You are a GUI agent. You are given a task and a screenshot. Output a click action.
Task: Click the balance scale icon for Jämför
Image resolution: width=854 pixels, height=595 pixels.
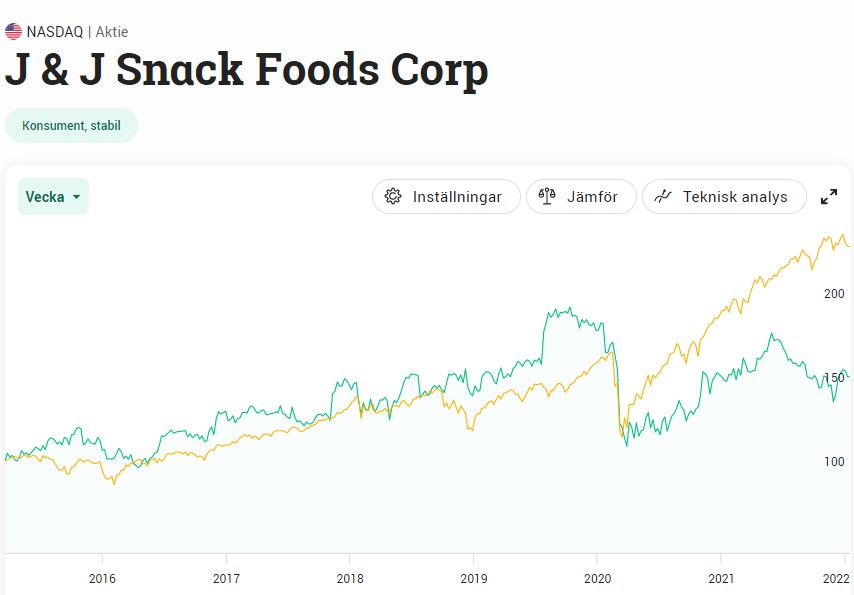point(547,197)
